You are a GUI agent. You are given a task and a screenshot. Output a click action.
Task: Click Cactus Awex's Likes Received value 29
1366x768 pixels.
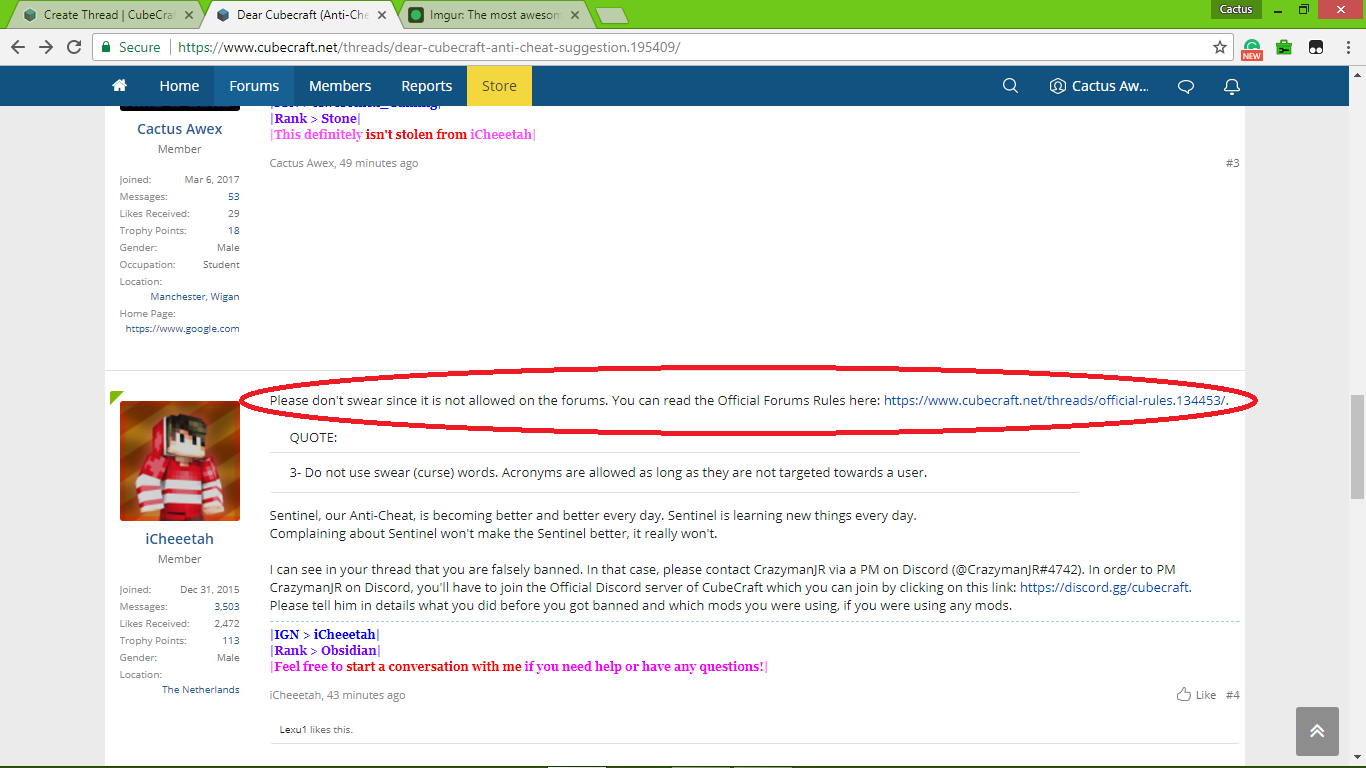(x=234, y=214)
